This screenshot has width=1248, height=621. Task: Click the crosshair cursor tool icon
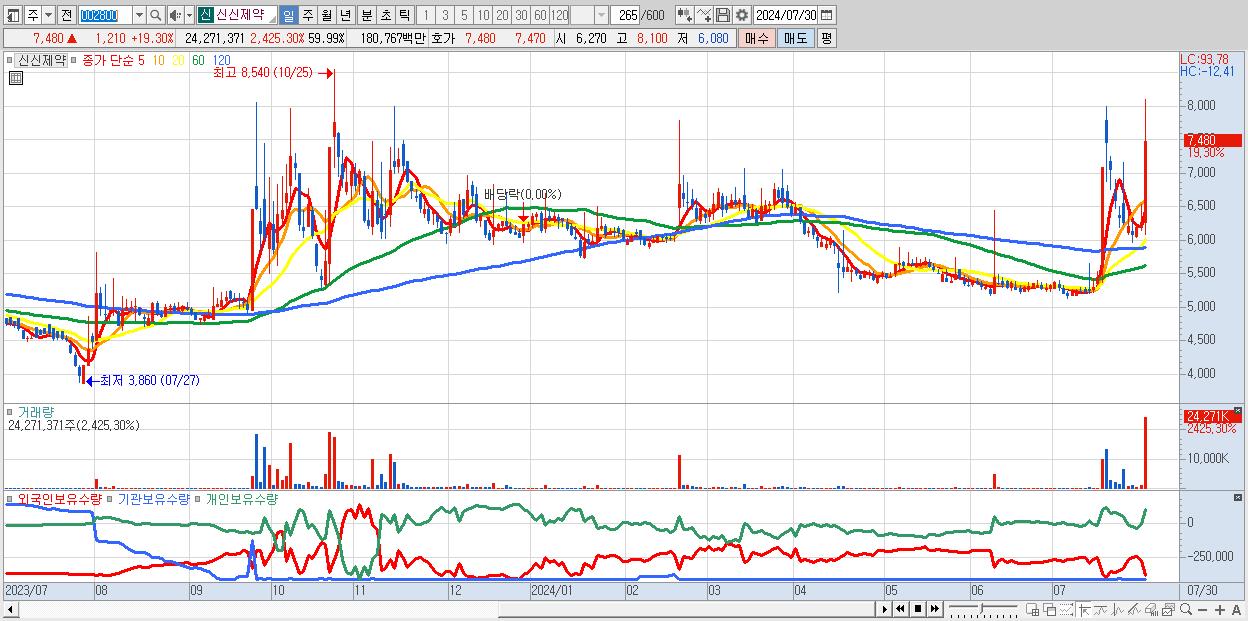coord(1084,610)
